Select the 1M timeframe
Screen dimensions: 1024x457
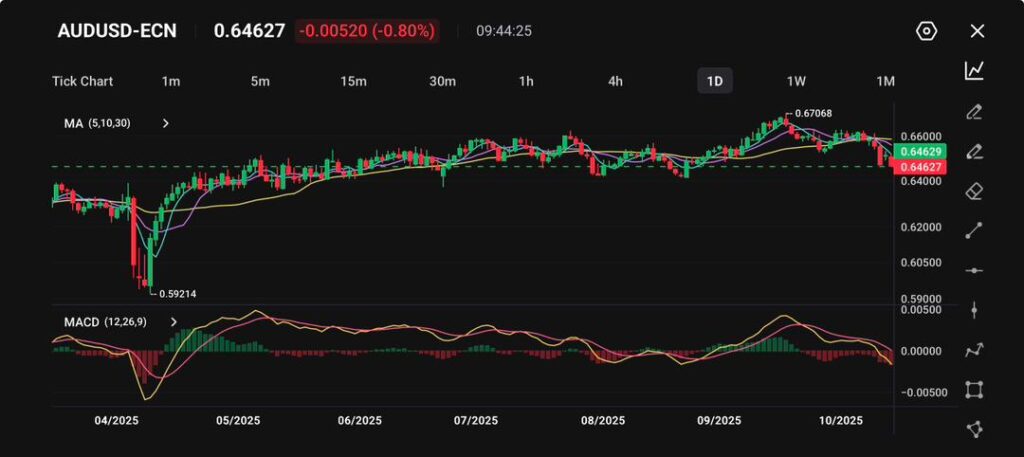click(x=885, y=81)
